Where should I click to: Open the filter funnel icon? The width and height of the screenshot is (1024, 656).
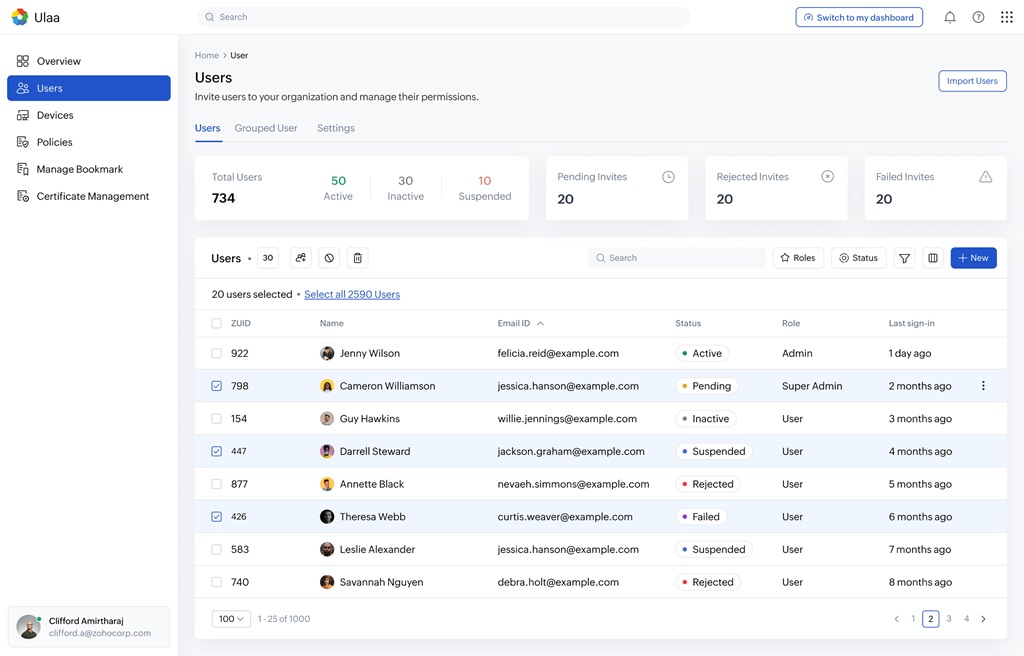(904, 258)
